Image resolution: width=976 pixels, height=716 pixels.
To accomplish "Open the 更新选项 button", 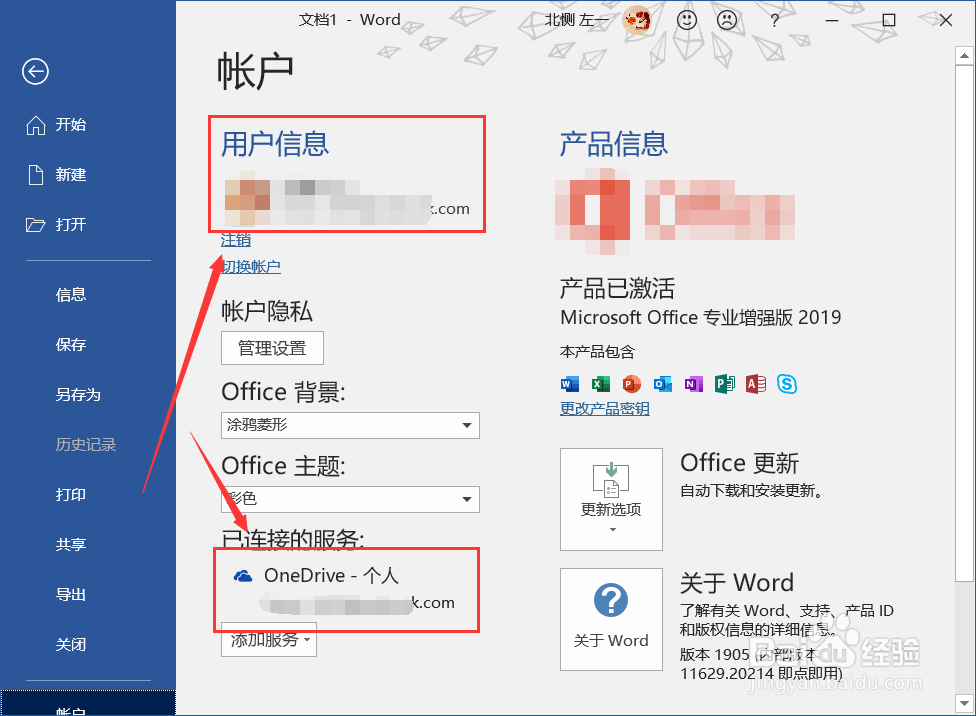I will point(611,499).
